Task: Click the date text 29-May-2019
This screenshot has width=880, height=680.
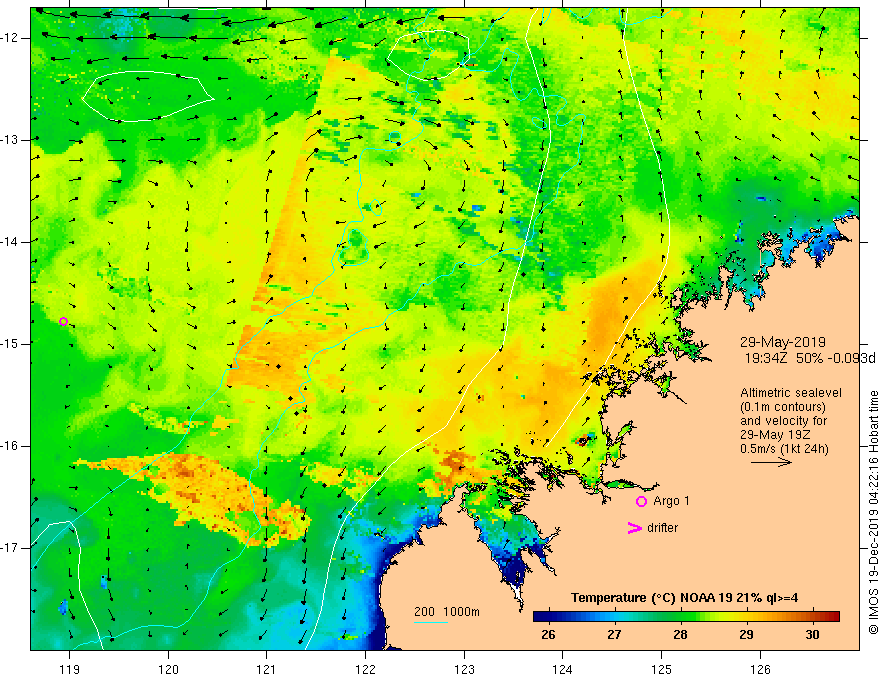Action: (782, 342)
